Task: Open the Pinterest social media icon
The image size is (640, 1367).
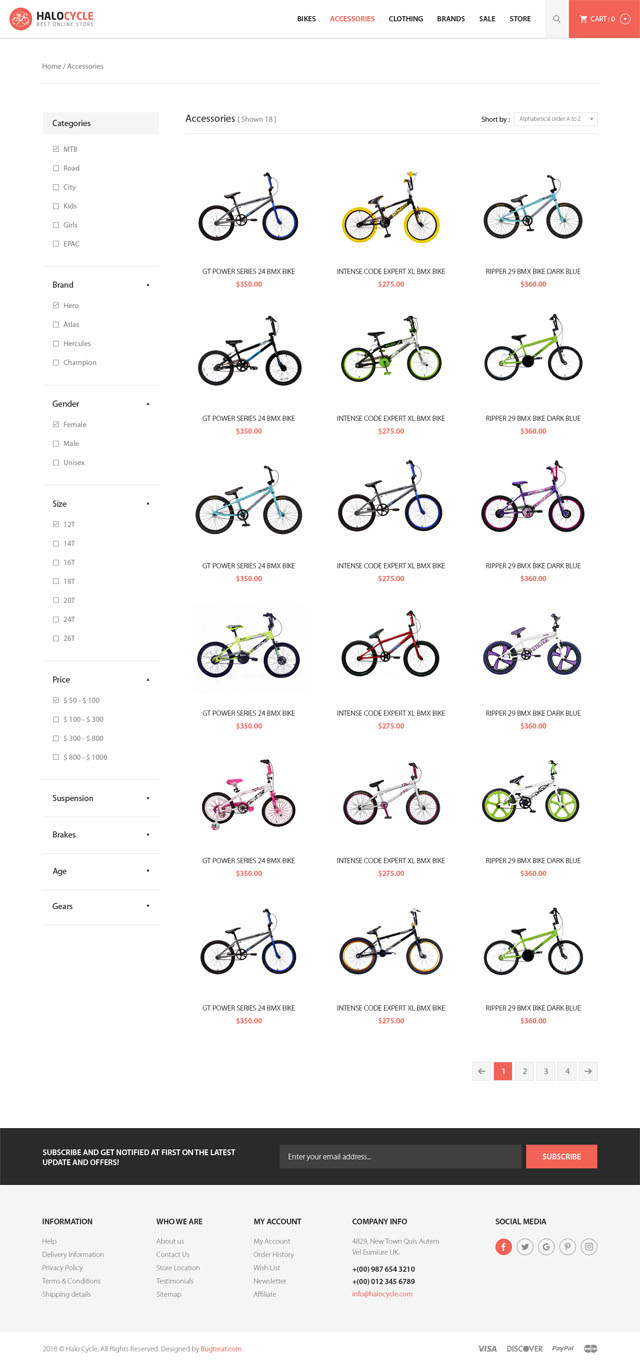Action: tap(568, 1247)
